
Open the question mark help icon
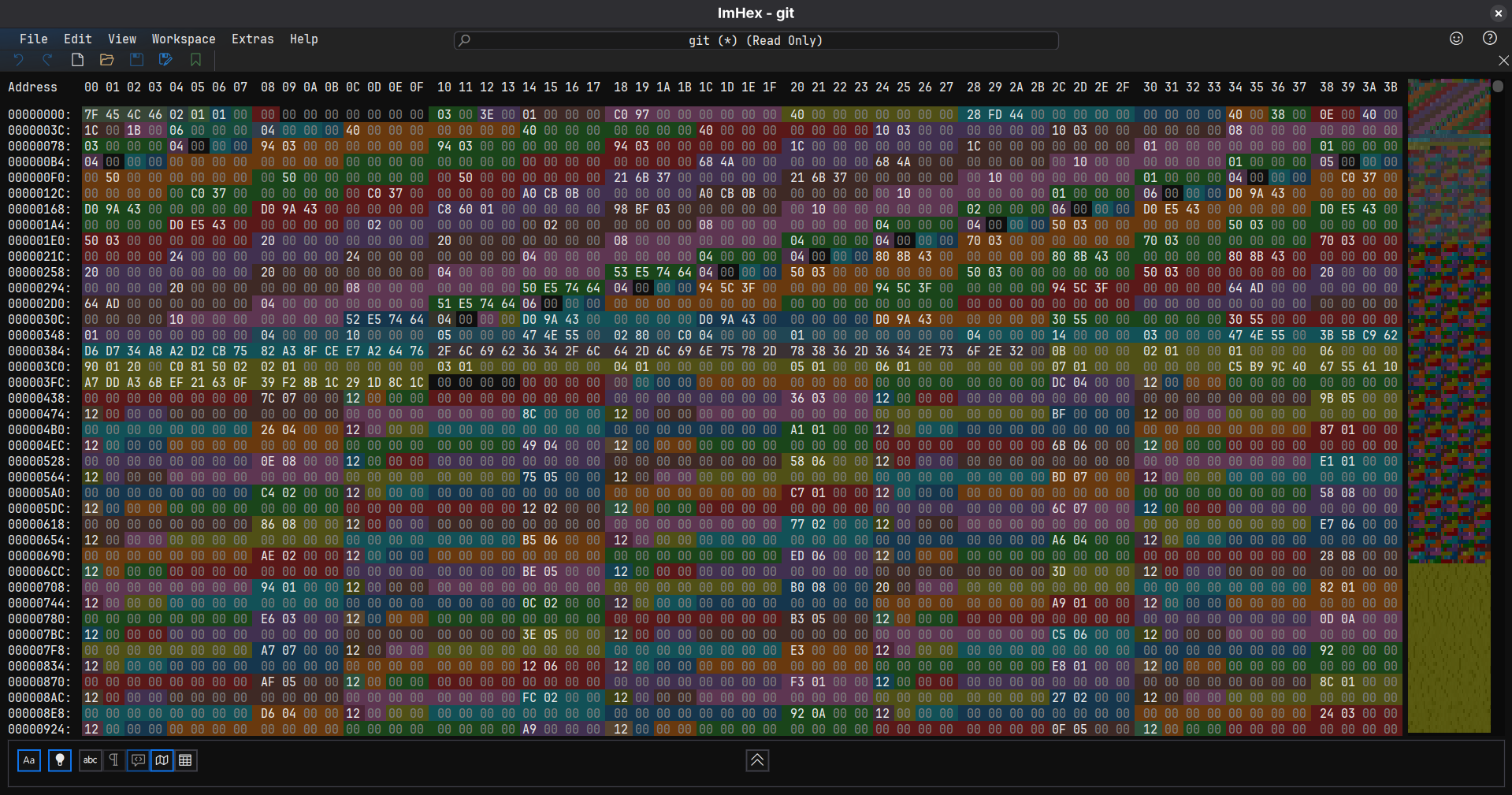1489,39
